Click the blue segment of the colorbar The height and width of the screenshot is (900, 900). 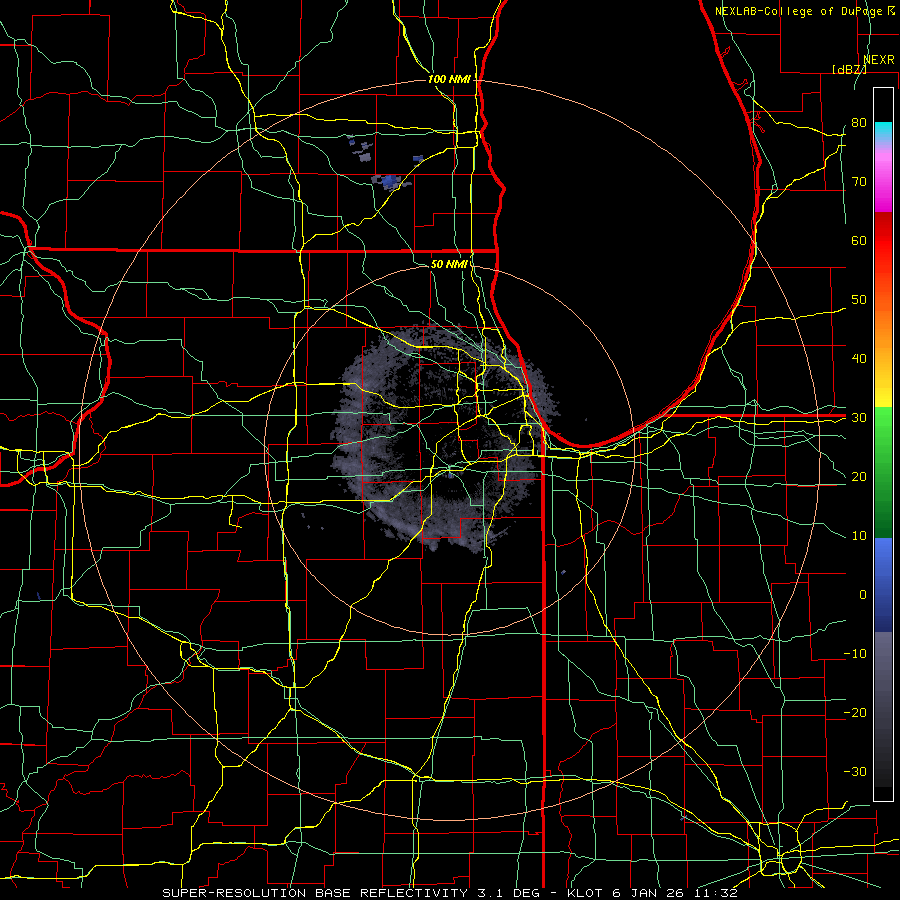883,585
